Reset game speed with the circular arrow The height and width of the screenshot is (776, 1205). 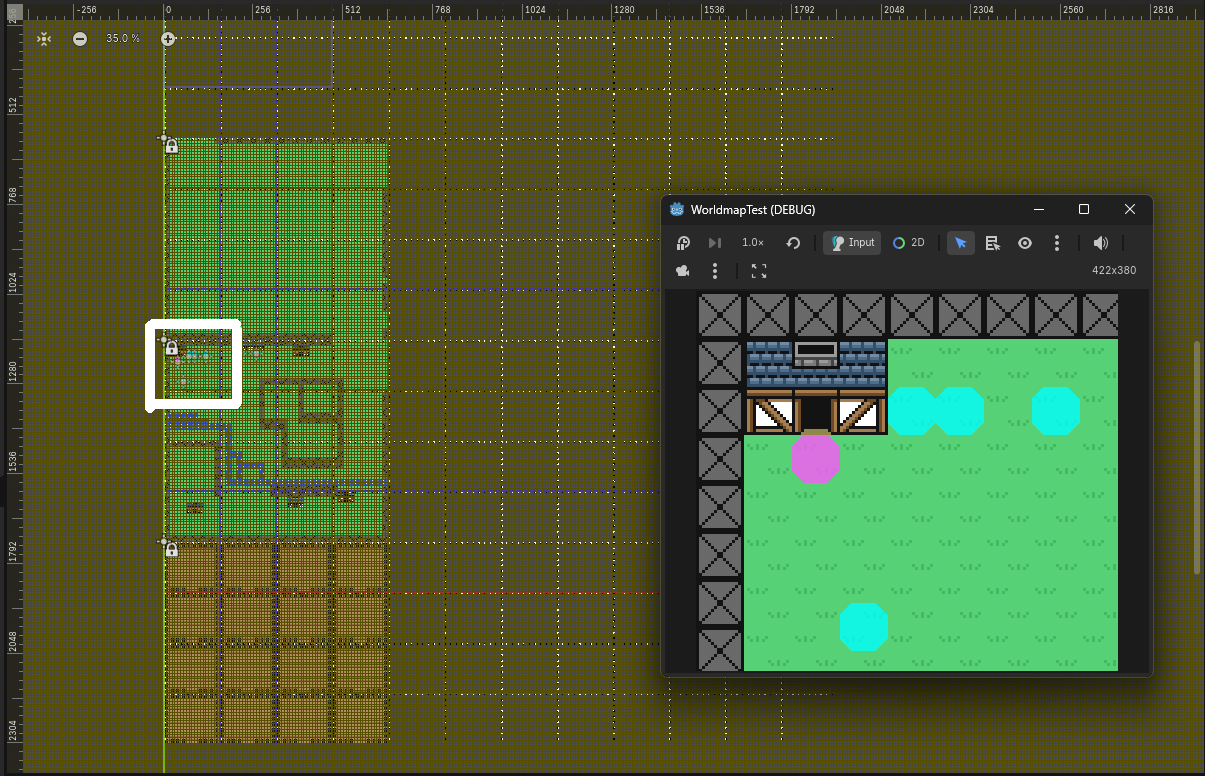793,243
